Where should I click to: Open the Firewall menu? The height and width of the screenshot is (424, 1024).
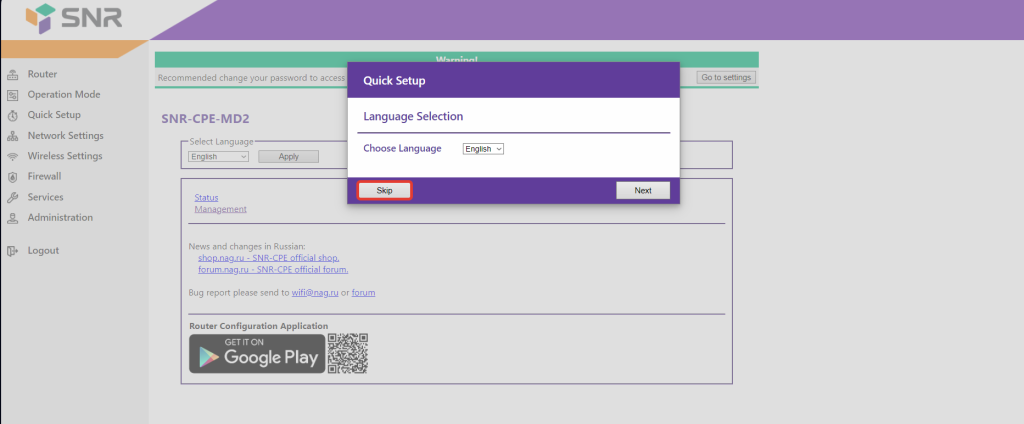tap(44, 176)
